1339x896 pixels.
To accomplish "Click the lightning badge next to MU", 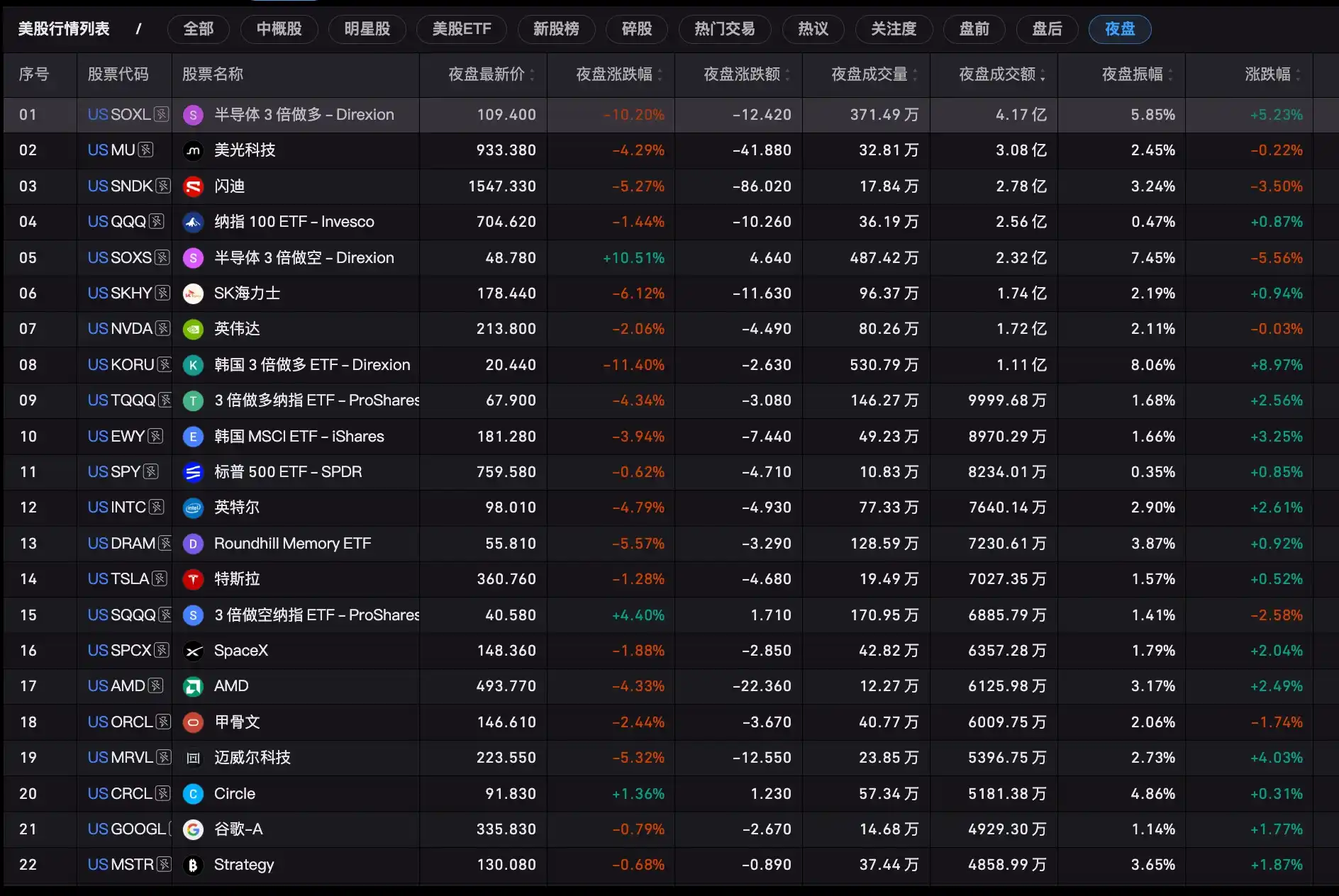I will (x=146, y=150).
